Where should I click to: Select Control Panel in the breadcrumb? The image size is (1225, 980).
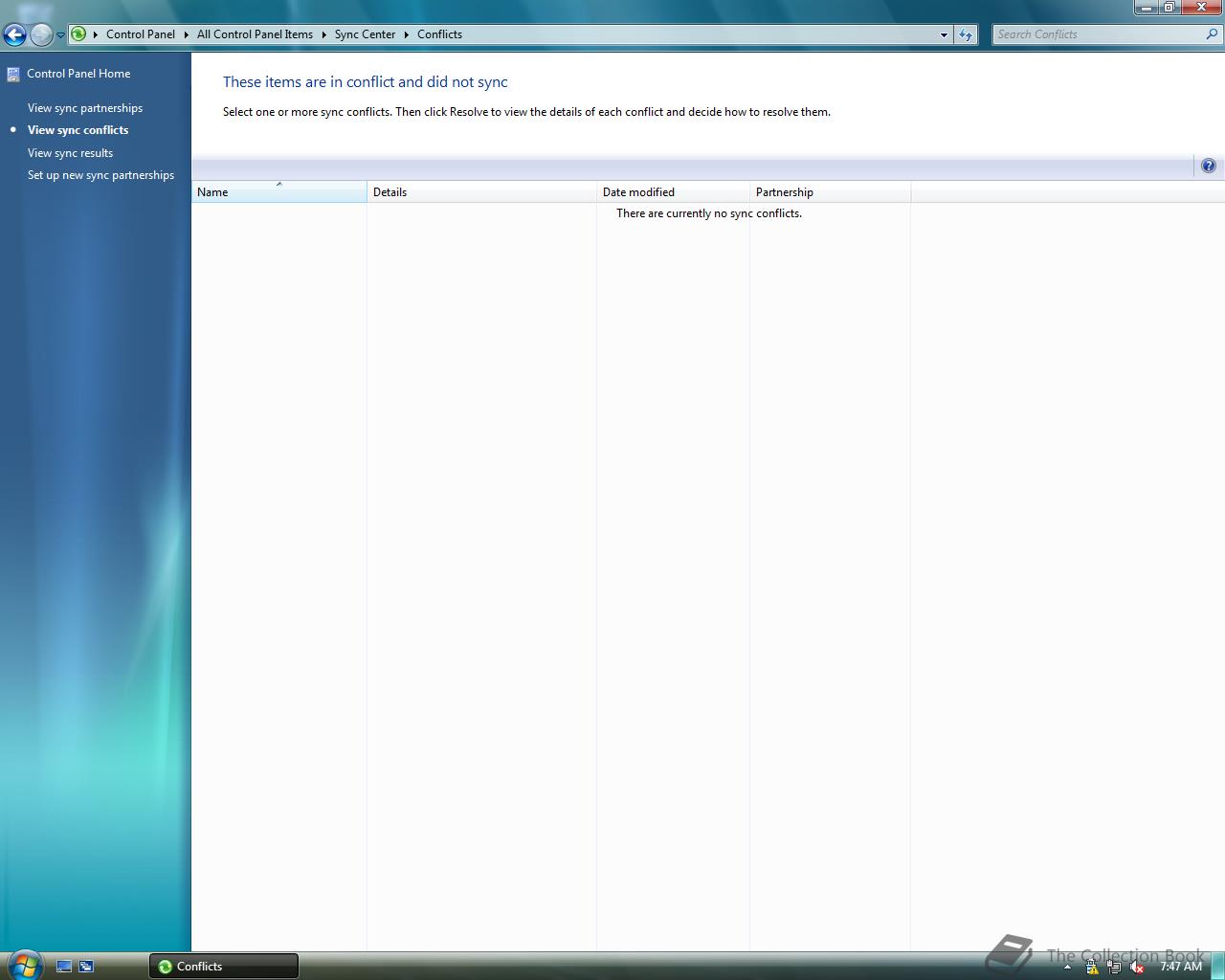pos(141,34)
